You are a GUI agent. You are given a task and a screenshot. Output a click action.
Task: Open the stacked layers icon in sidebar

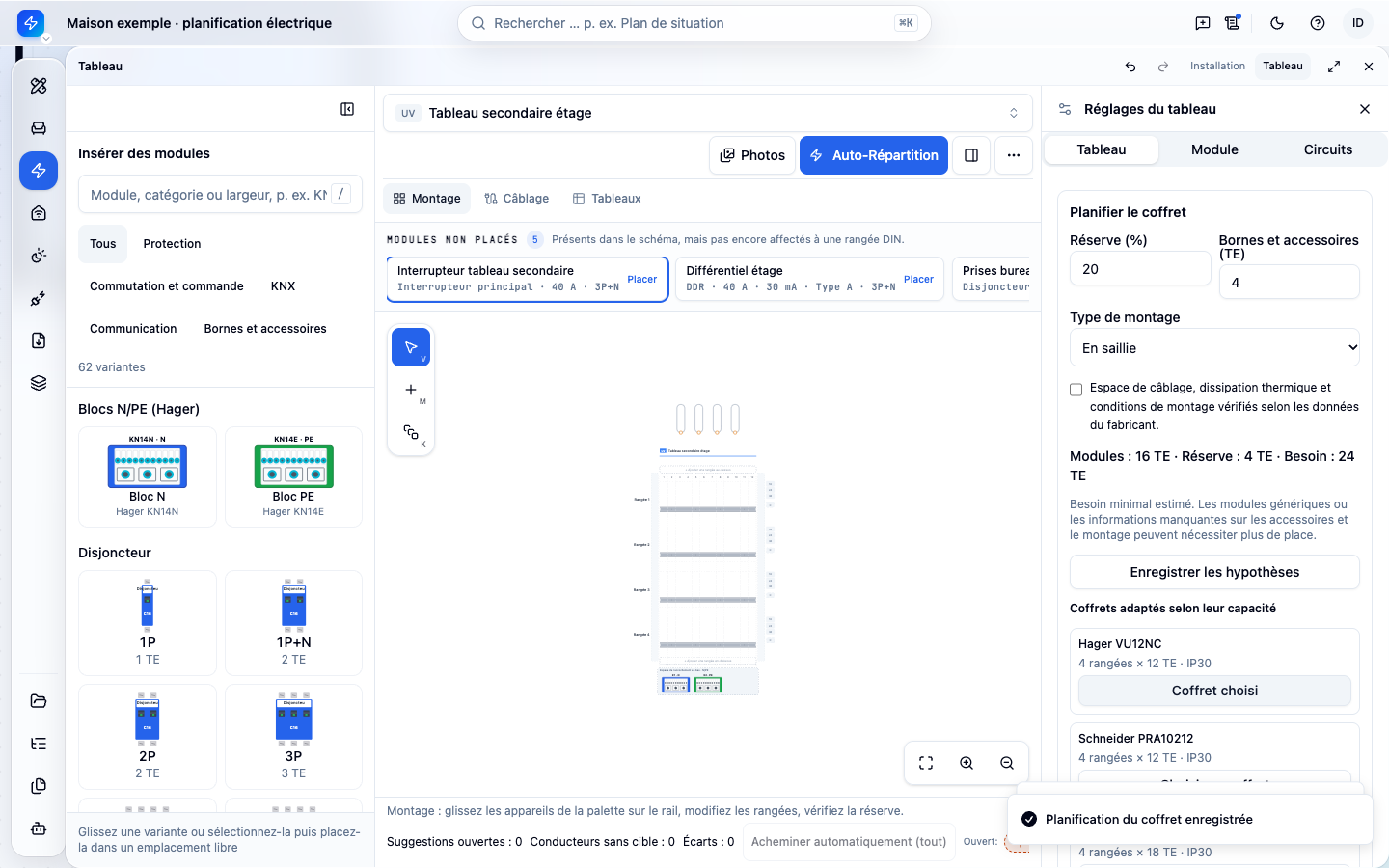[x=39, y=383]
